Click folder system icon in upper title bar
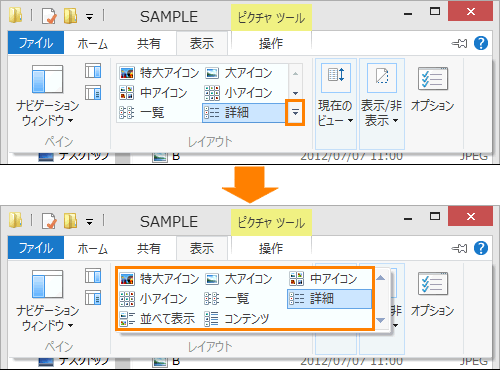Viewport: 500px width, 370px height. (x=15, y=15)
